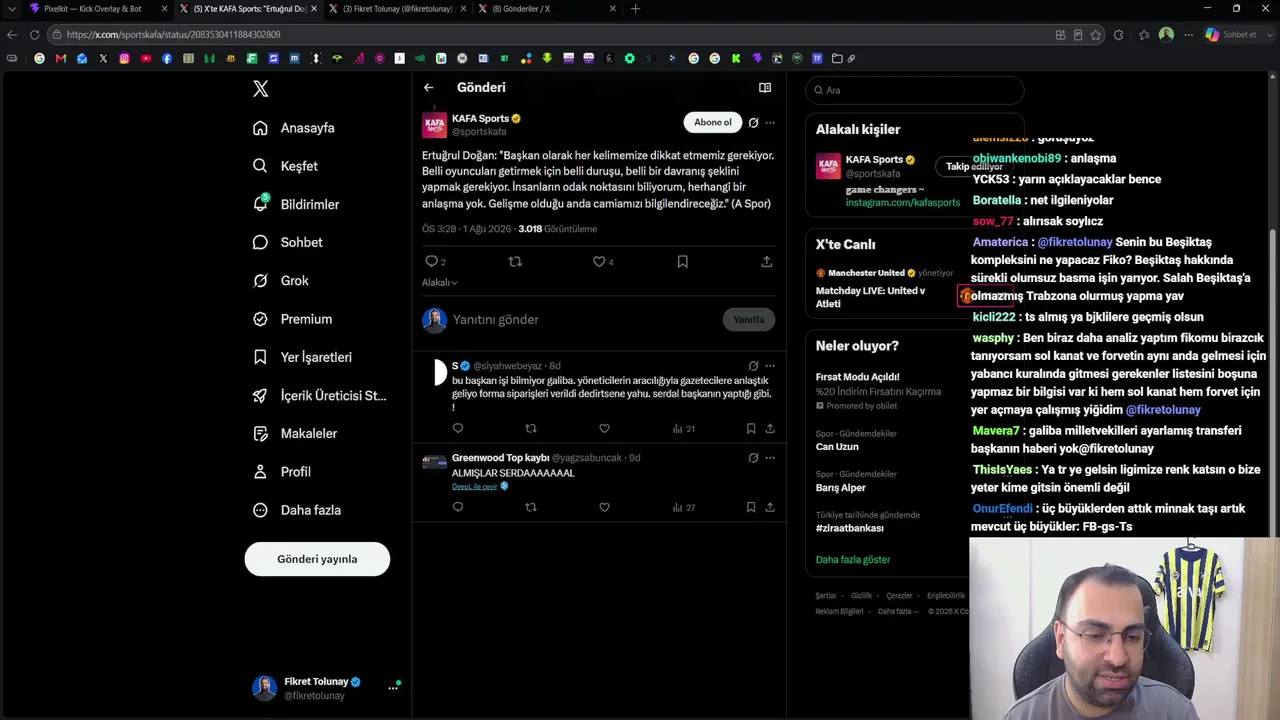Viewport: 1280px width, 720px height.
Task: Reply to the siyahwebeyaz comment
Action: click(x=458, y=428)
